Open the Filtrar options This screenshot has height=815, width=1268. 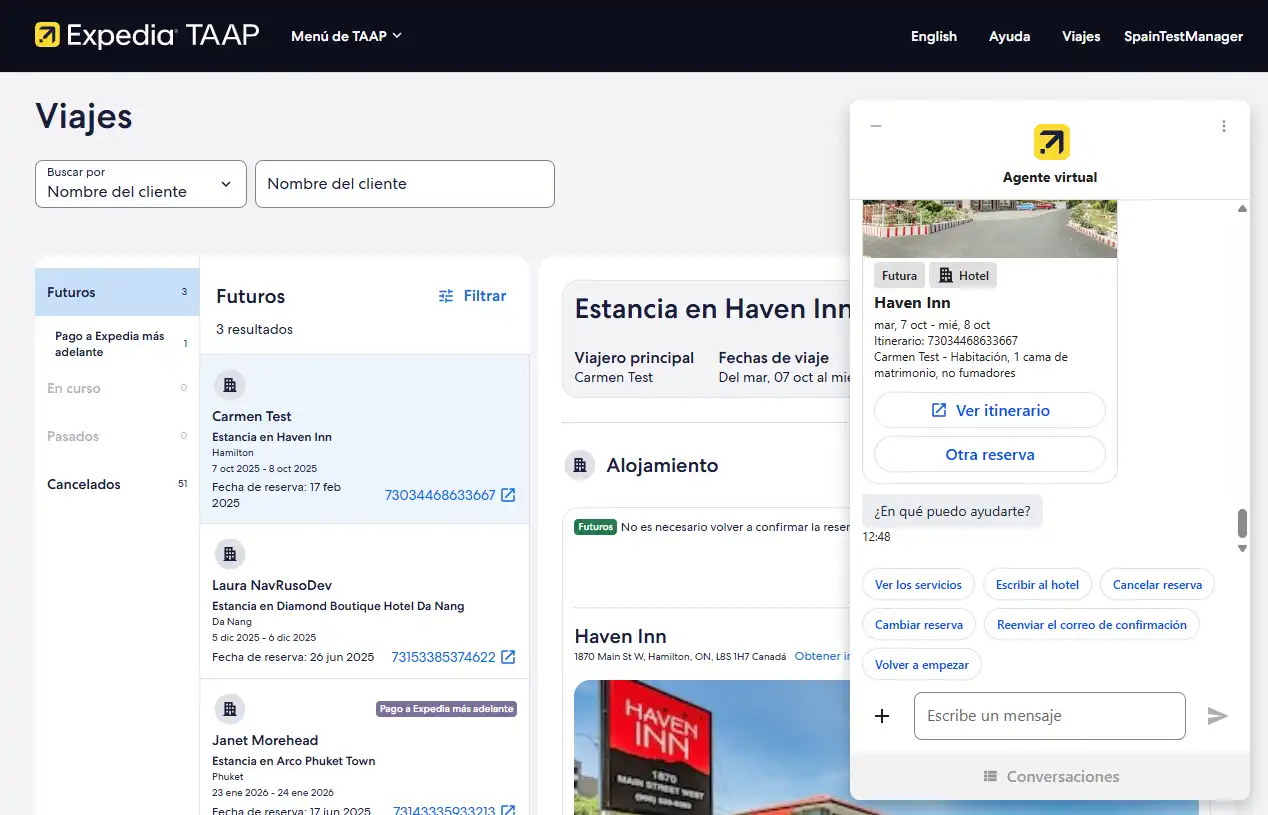(x=472, y=296)
